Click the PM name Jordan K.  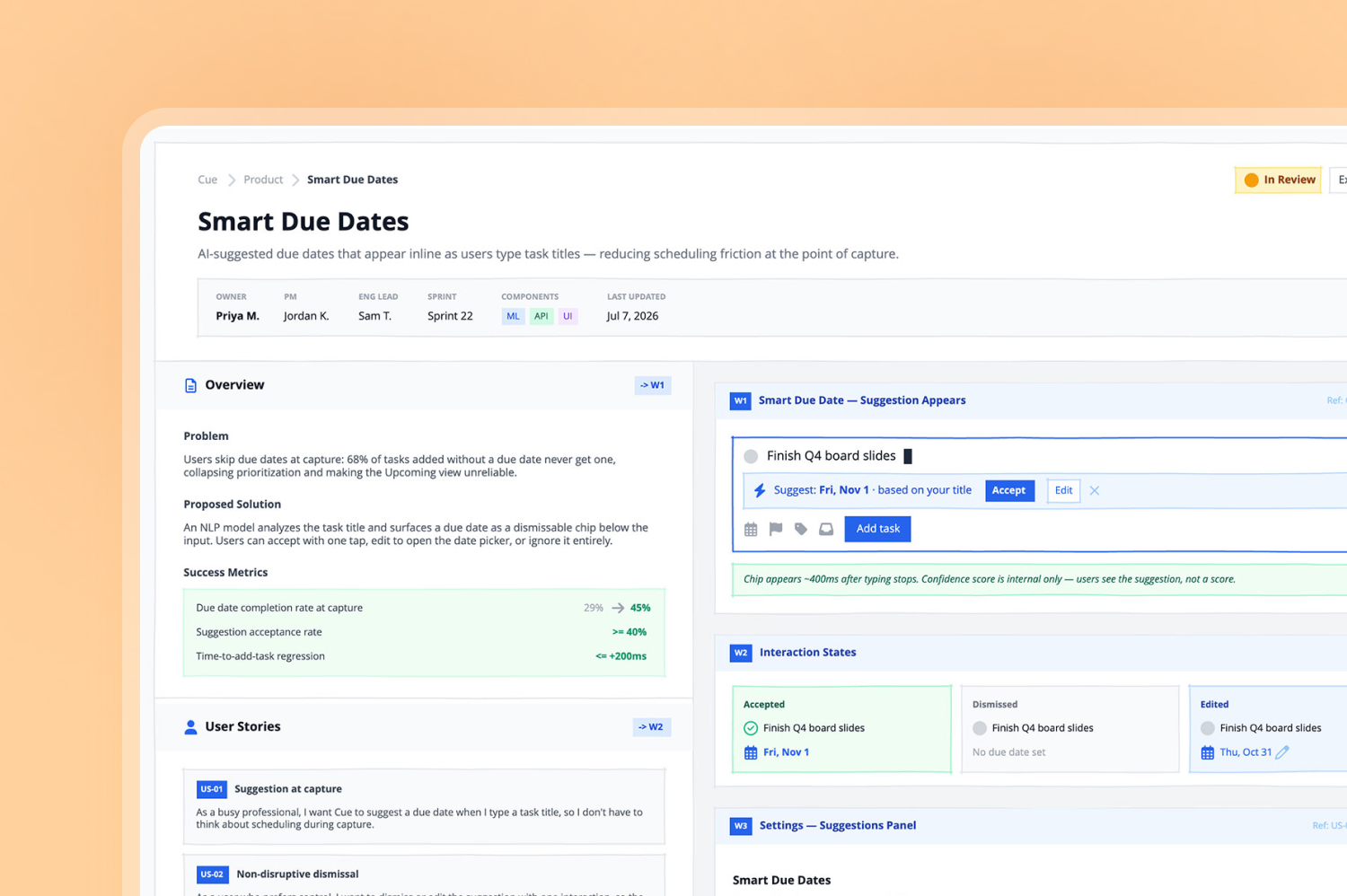pos(306,316)
